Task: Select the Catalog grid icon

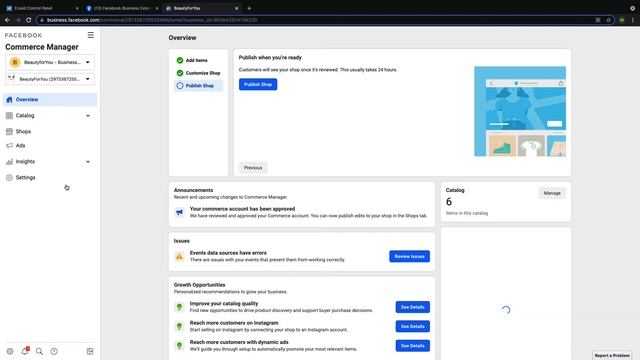Action: pos(9,116)
